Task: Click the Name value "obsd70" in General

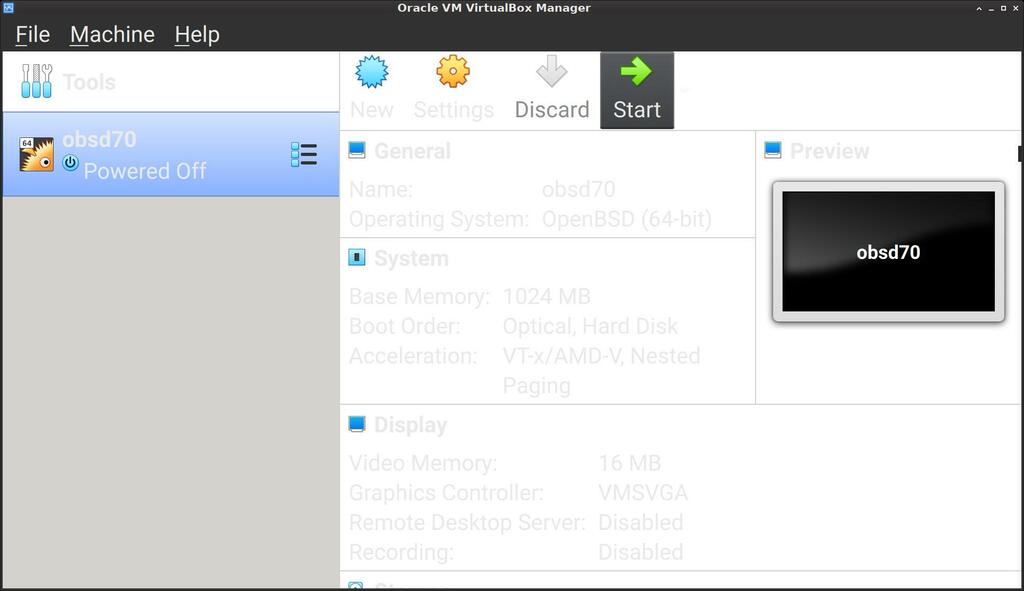Action: 579,189
